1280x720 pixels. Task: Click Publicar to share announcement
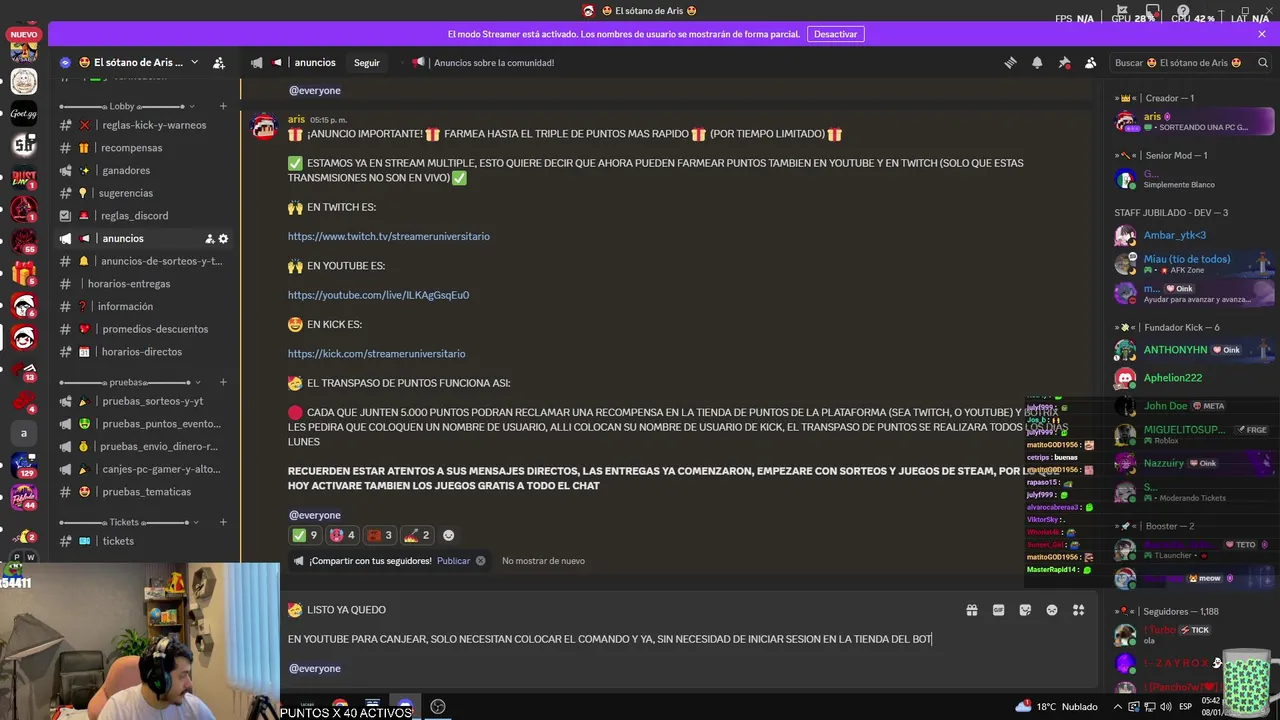click(453, 561)
